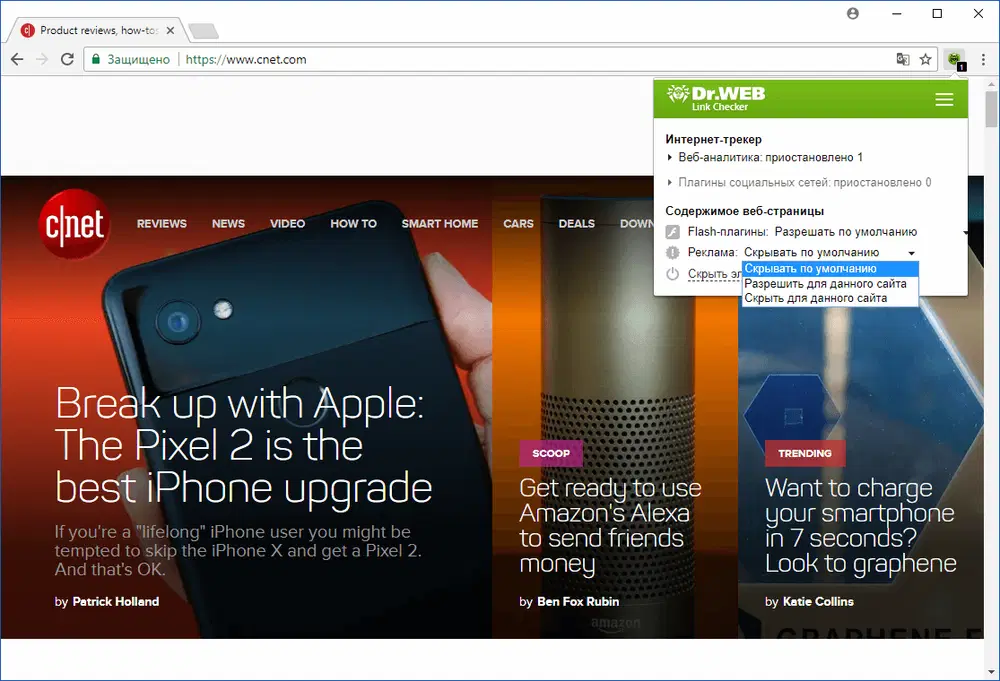Open the Реклама dropdown arrow

click(911, 253)
